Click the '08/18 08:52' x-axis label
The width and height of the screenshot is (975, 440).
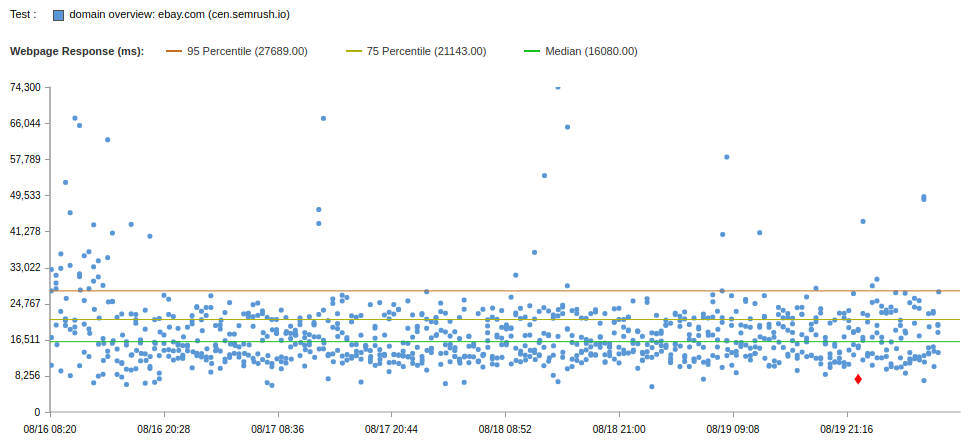506,429
